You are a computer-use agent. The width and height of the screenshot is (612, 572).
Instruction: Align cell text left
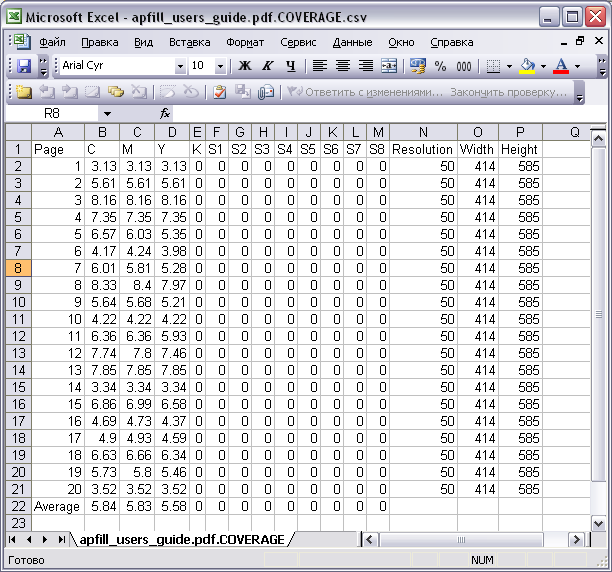click(320, 66)
